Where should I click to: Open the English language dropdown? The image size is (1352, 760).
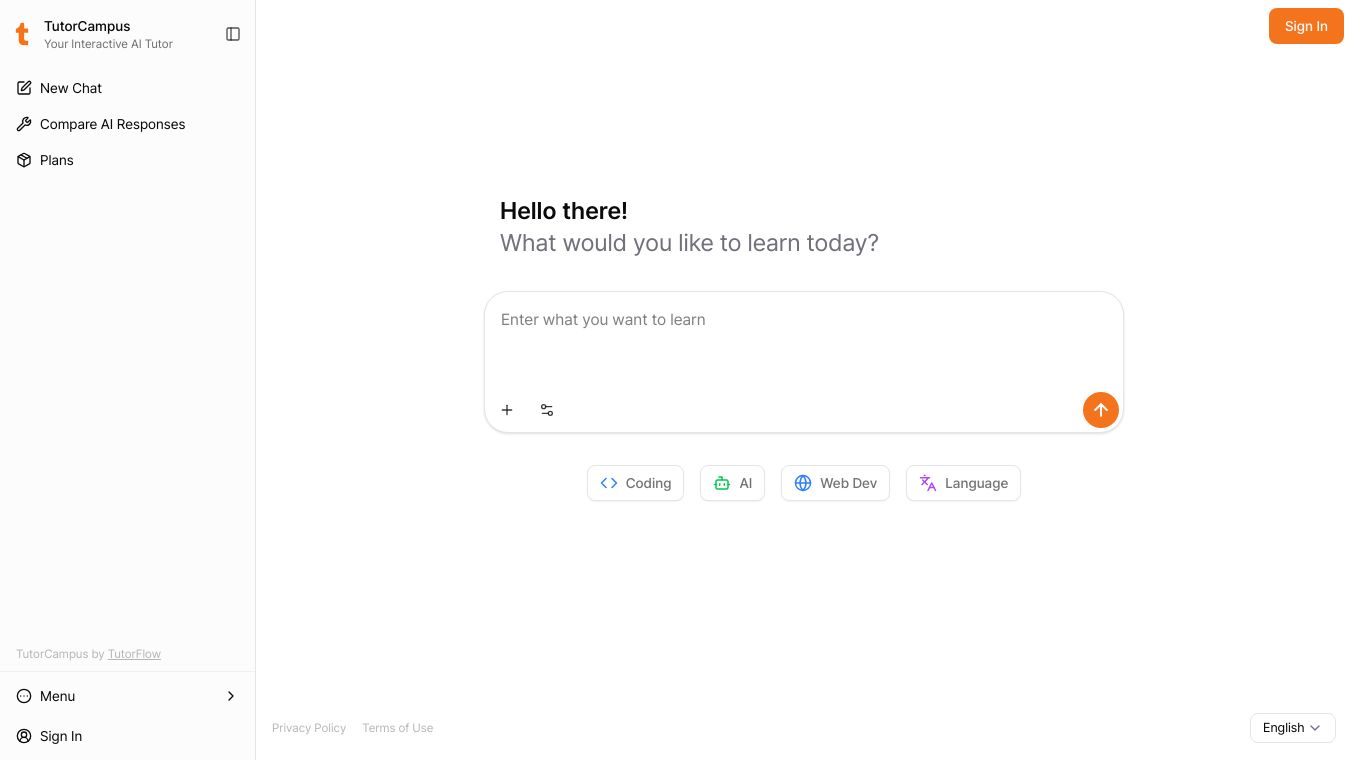pyautogui.click(x=1292, y=728)
